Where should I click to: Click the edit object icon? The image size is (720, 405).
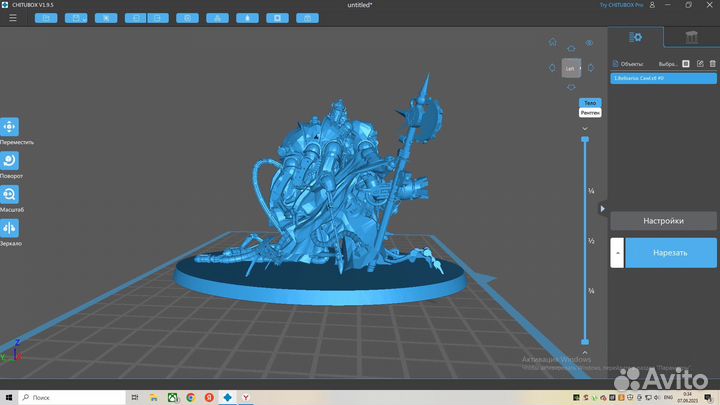(700, 64)
